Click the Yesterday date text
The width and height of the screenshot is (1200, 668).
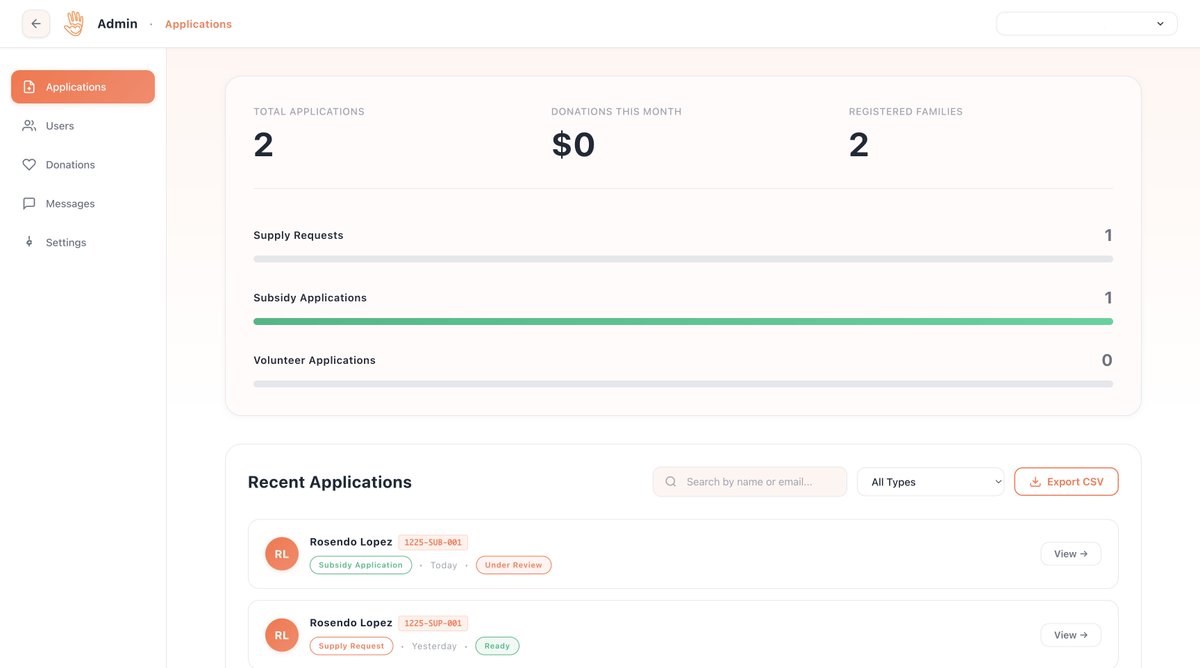click(434, 647)
